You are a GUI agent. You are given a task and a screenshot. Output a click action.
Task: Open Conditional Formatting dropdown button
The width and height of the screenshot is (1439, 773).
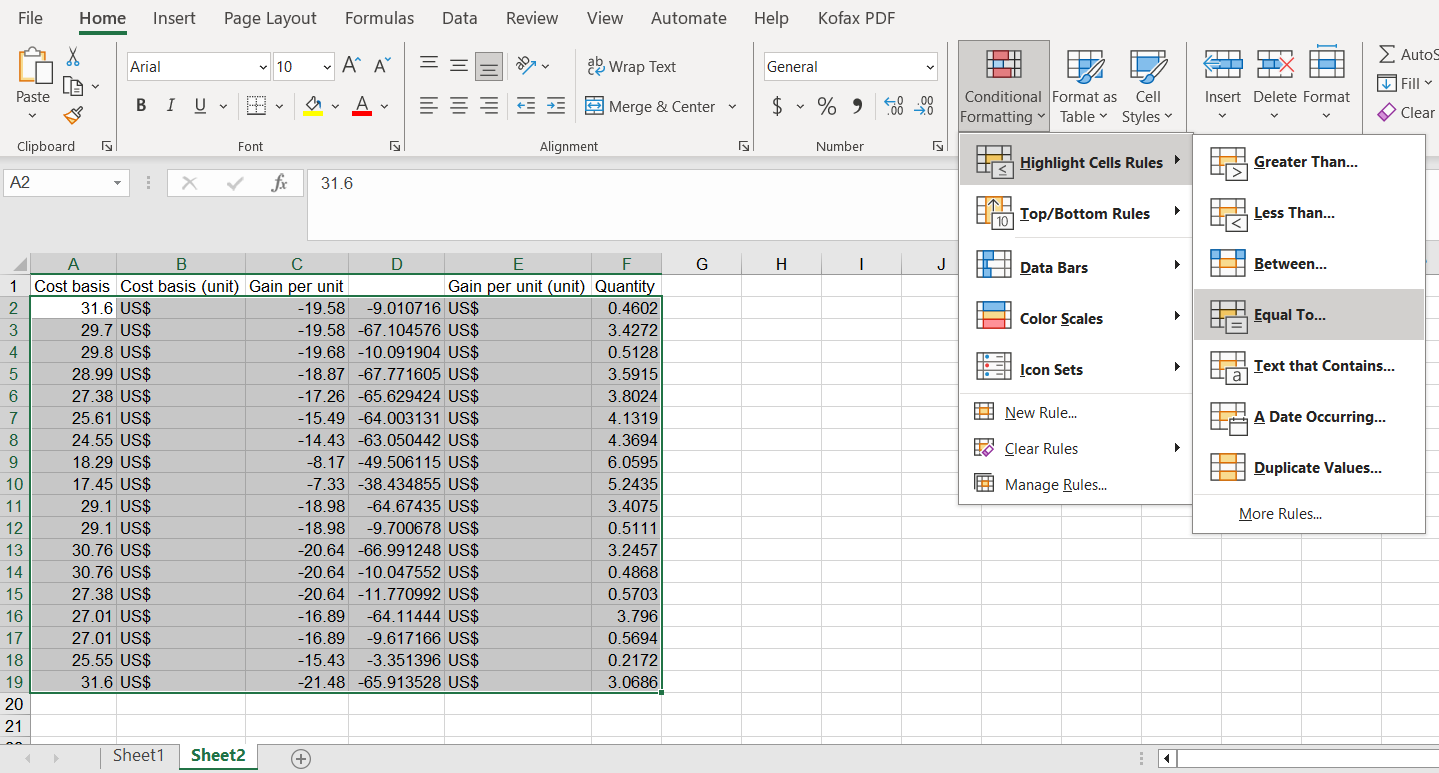coord(1003,86)
